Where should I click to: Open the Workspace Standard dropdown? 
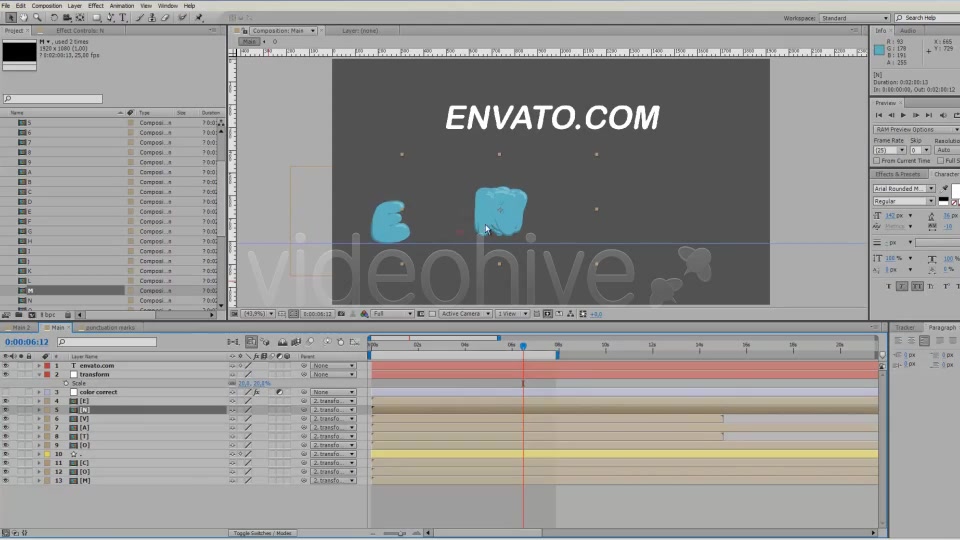point(854,18)
